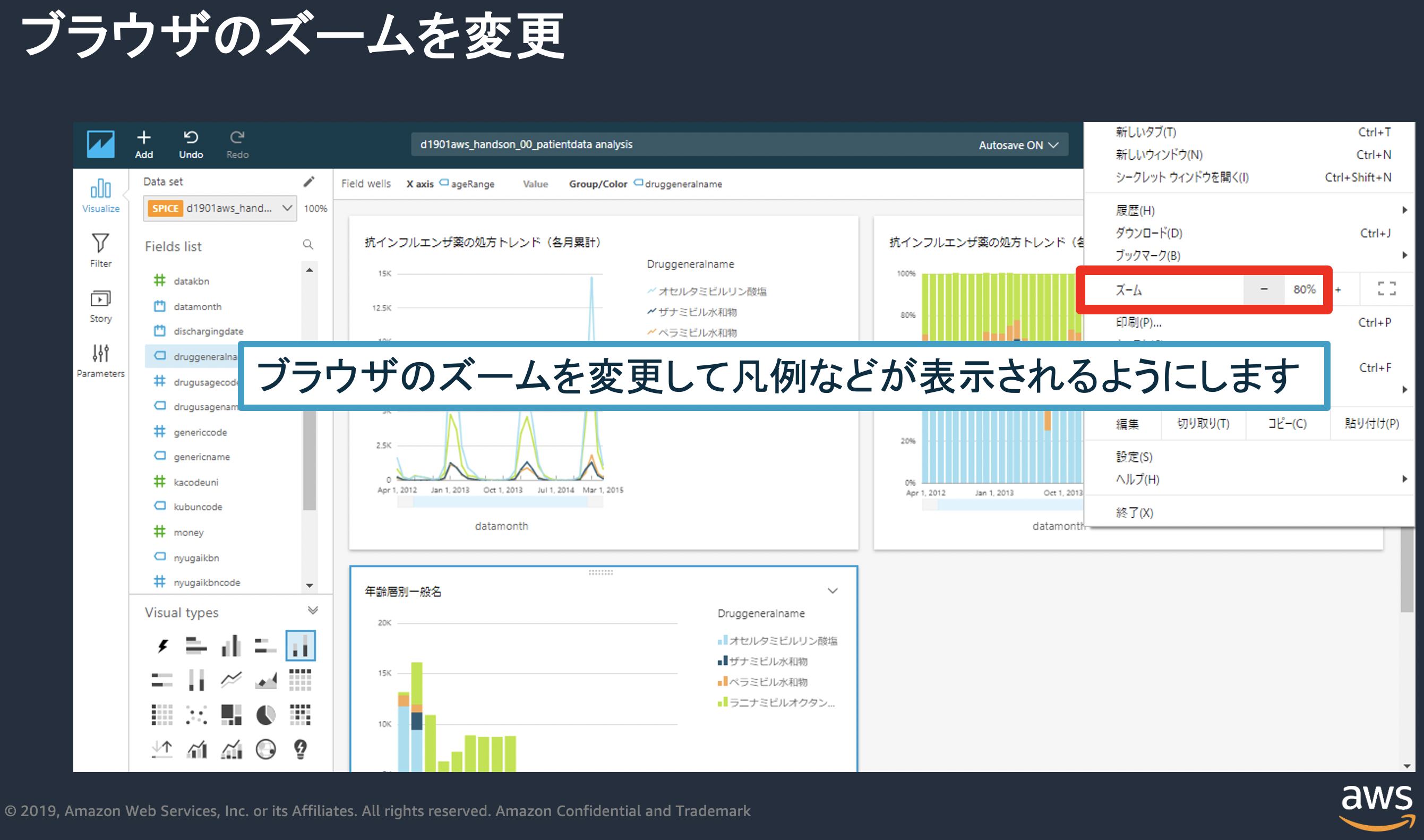The width and height of the screenshot is (1424, 840).
Task: Click オセルタミビルリン酸塩 legend swatch in bar chart
Action: (722, 641)
